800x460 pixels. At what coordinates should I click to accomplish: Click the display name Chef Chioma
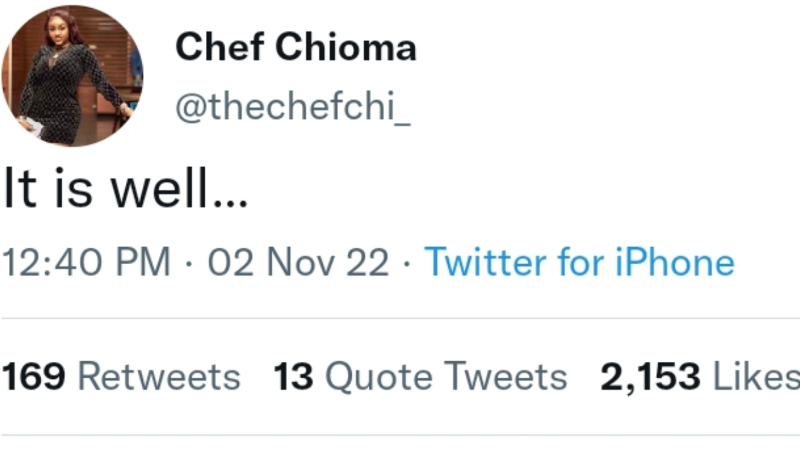click(x=296, y=47)
